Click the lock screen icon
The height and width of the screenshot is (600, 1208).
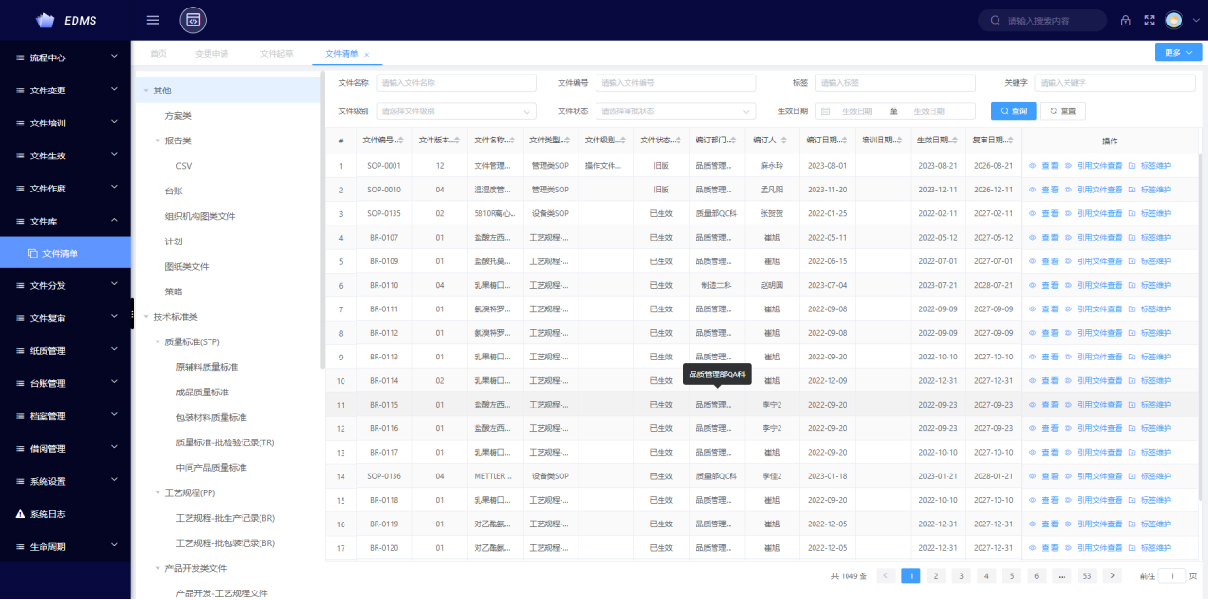coord(1125,20)
